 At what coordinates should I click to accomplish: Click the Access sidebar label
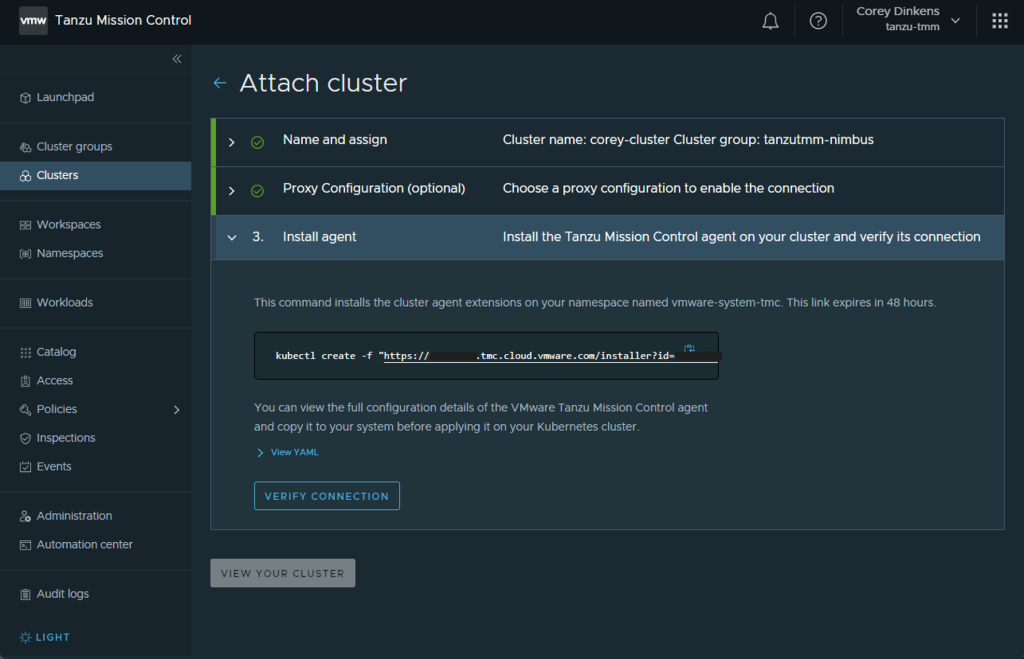[x=55, y=380]
